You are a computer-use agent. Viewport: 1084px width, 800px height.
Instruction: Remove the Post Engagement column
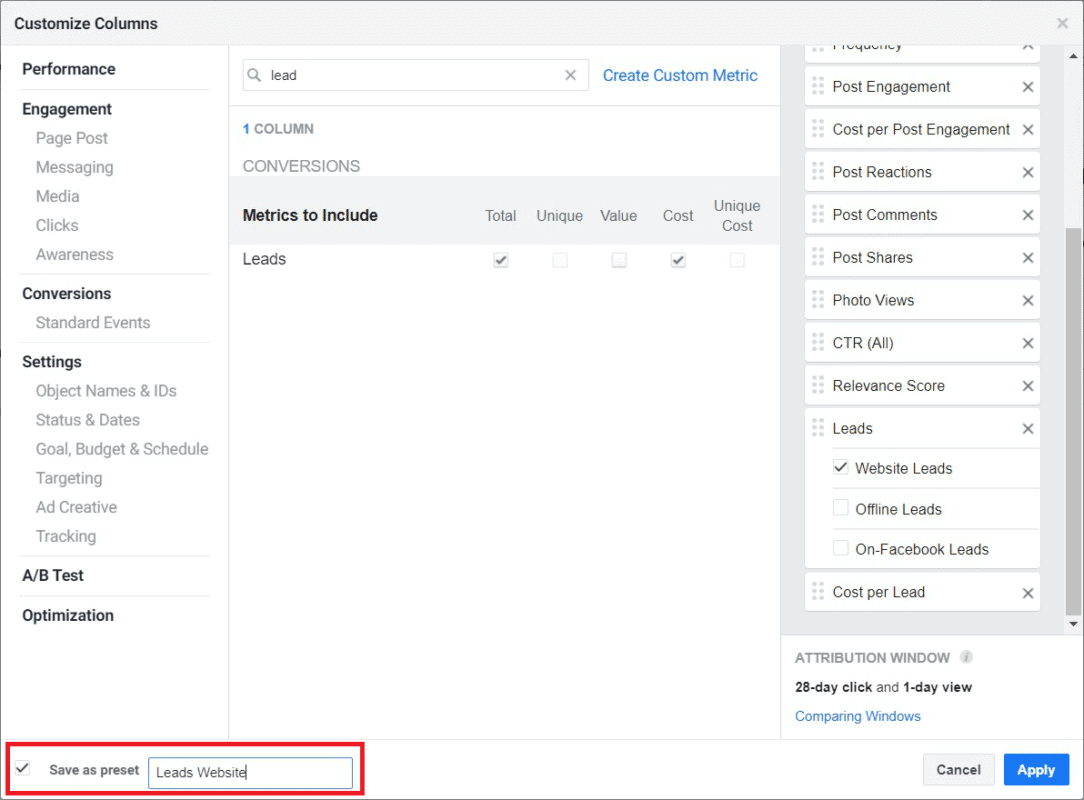point(1027,87)
